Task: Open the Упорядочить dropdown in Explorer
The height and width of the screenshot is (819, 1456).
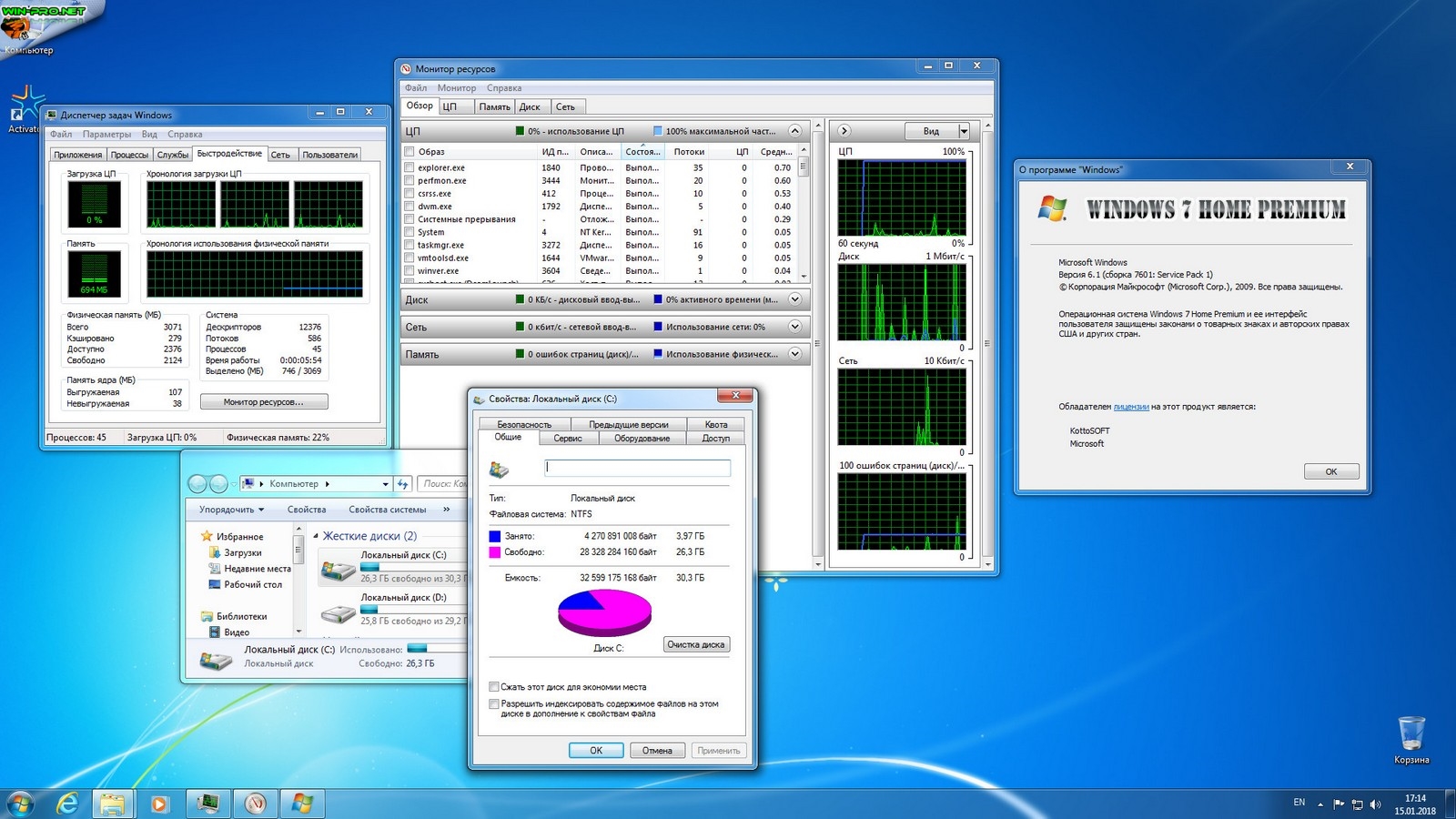Action: (231, 510)
